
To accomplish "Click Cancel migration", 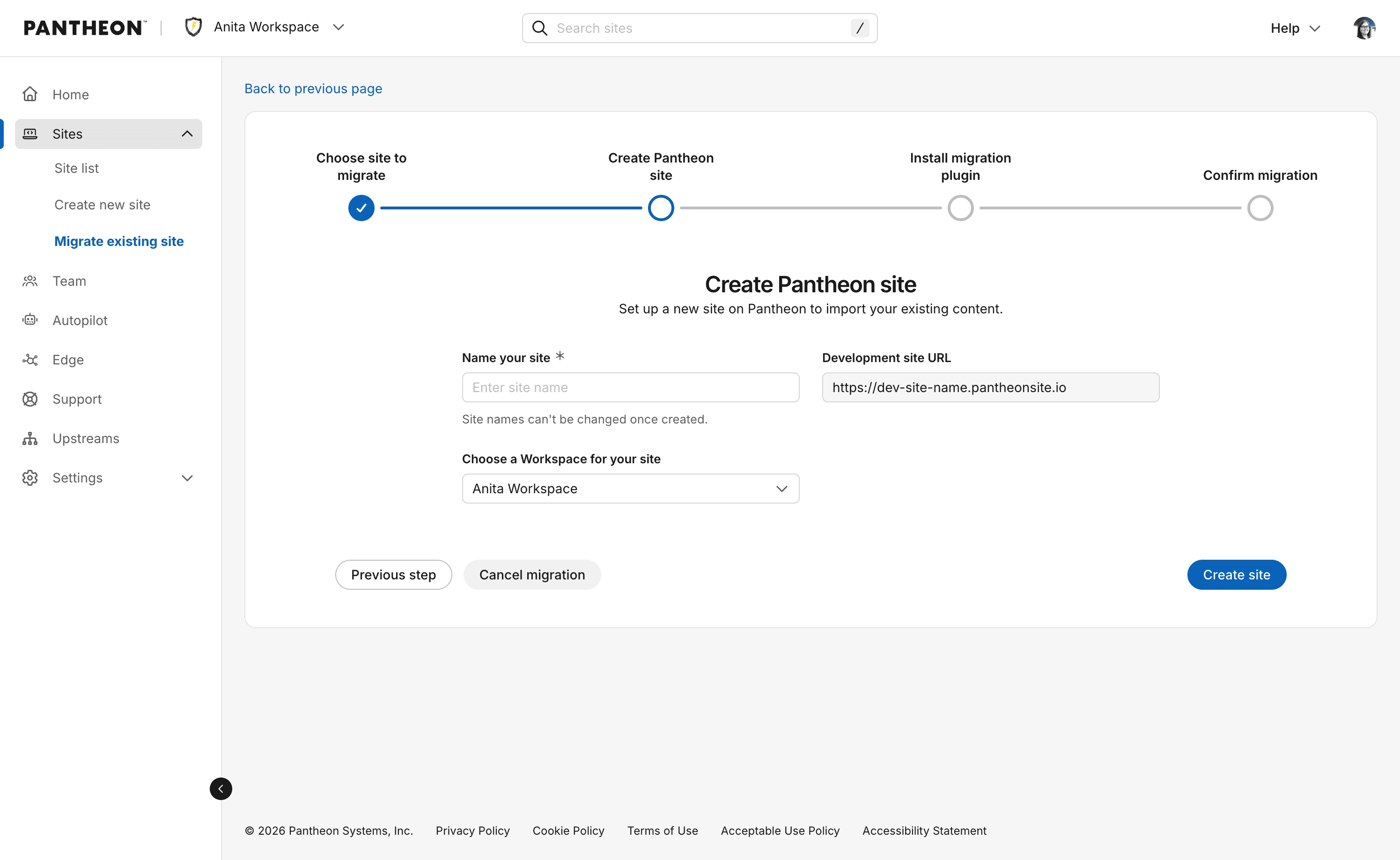I will pyautogui.click(x=532, y=574).
